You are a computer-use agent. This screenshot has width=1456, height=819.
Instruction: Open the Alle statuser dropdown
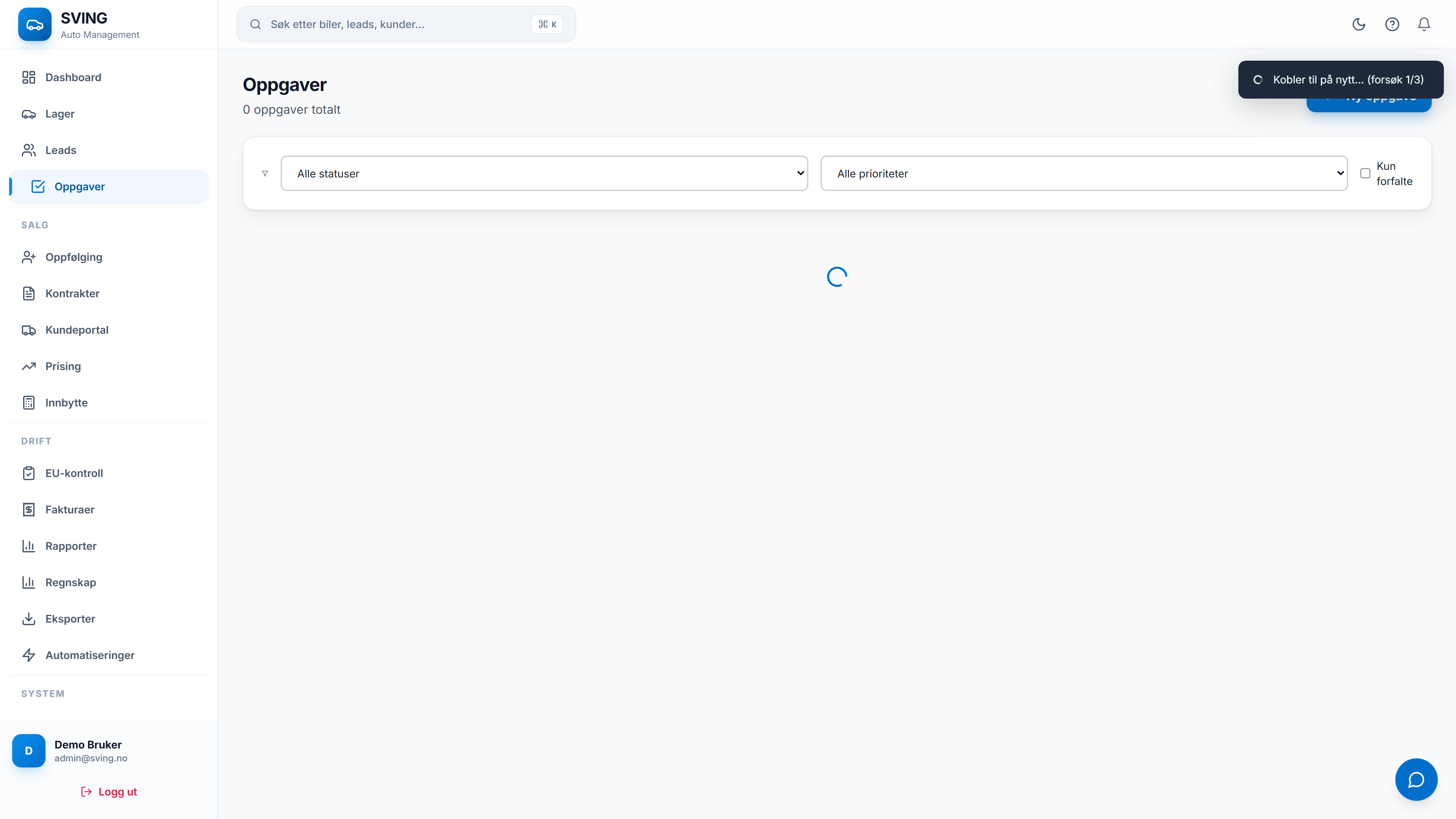pyautogui.click(x=544, y=174)
